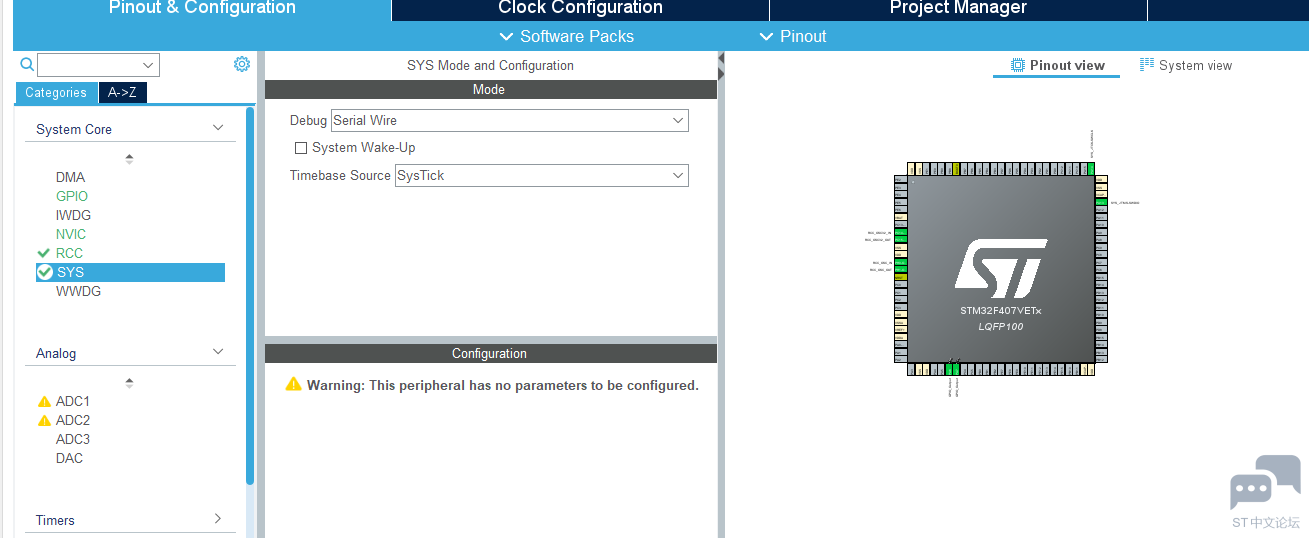Select NVIC peripheral
Screen dimensions: 1309x538
pos(71,234)
